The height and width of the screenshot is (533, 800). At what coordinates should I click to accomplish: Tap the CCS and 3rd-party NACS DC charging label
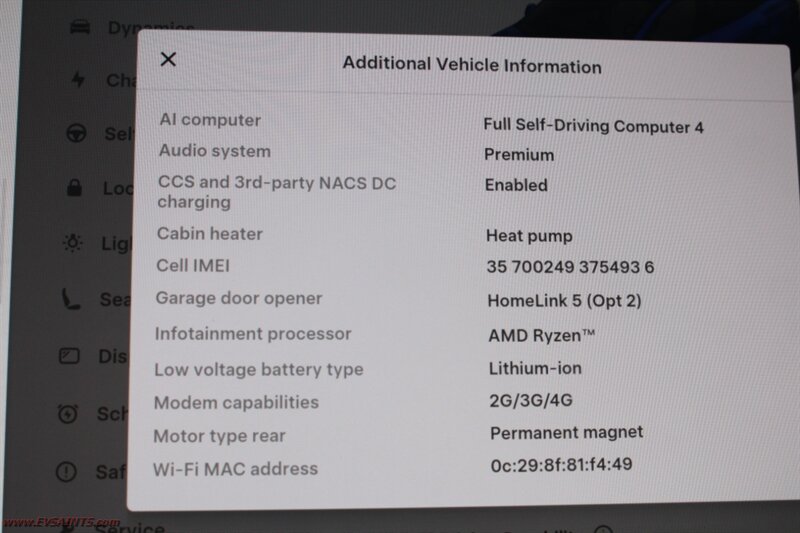tap(277, 192)
